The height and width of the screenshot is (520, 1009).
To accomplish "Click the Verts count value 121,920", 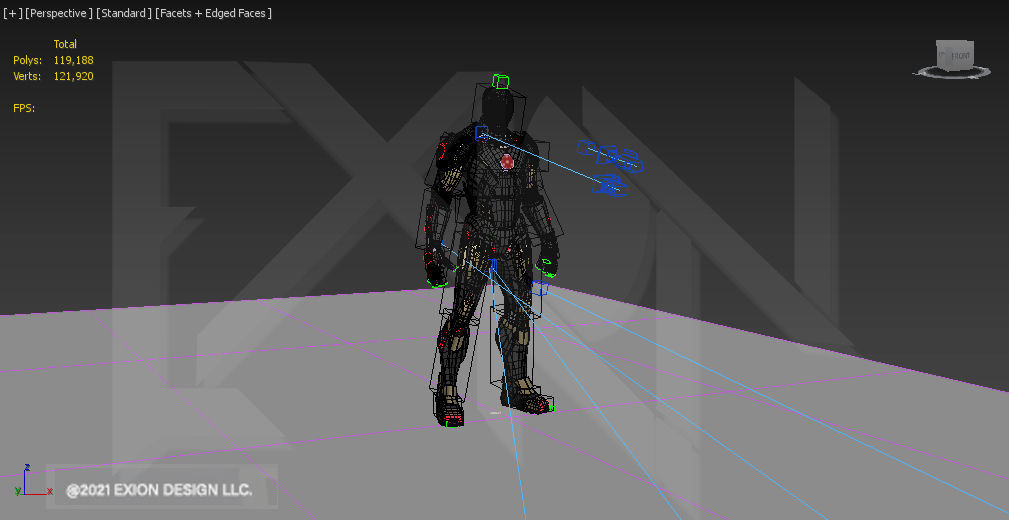I will pos(73,77).
